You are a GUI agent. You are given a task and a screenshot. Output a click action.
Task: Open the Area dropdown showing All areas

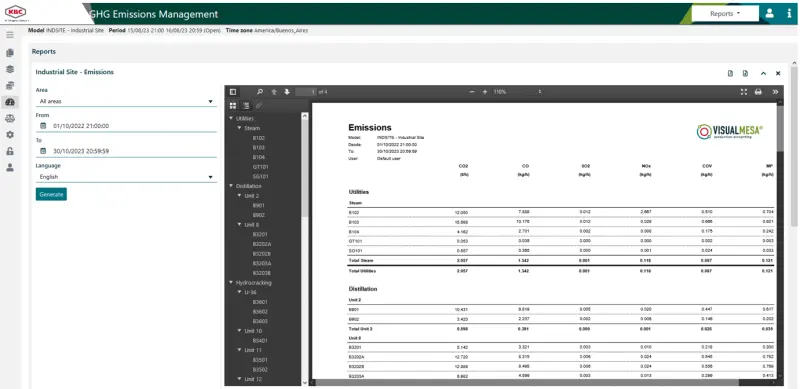[x=126, y=102]
